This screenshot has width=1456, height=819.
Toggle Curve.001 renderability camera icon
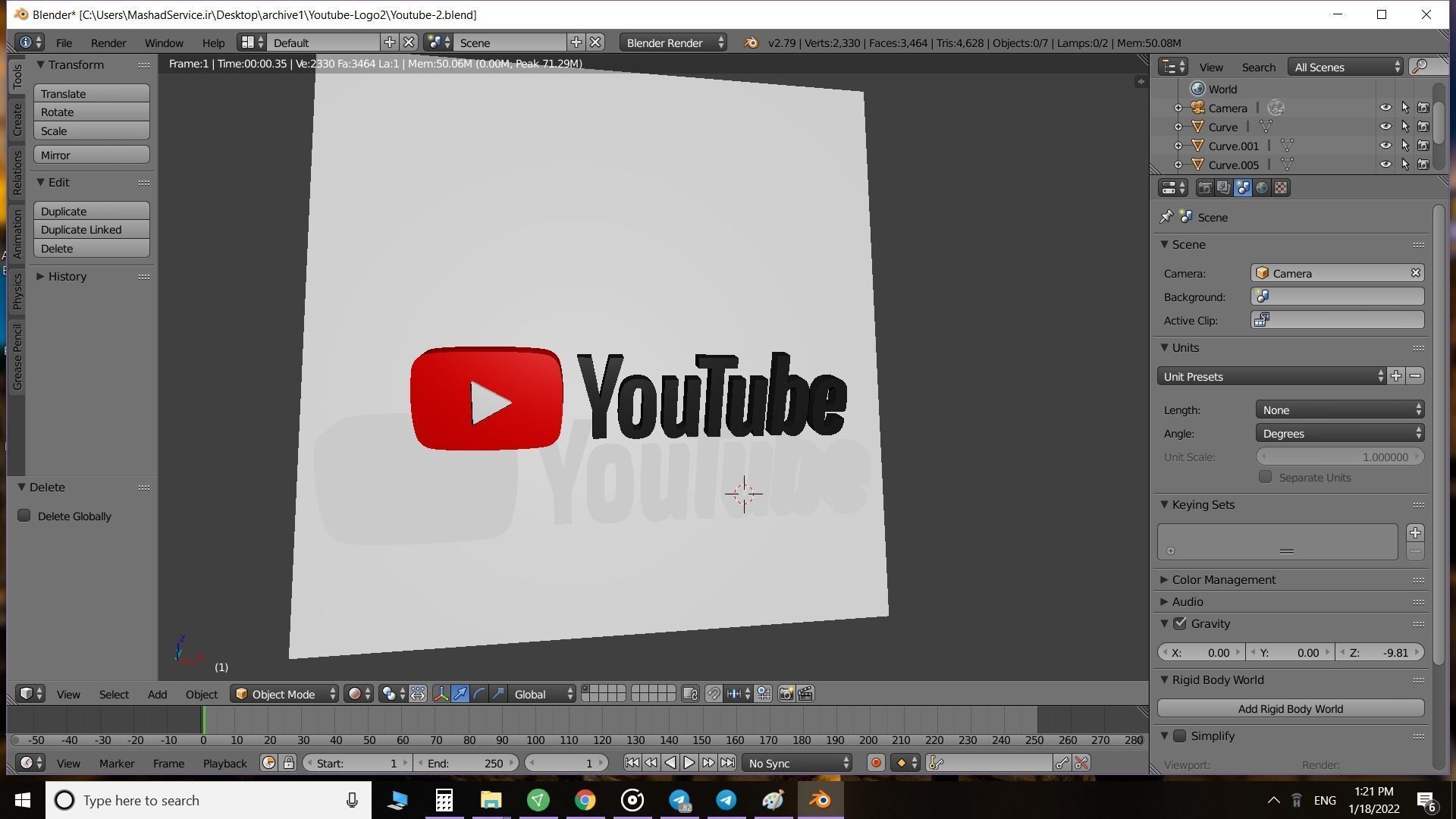pos(1423,146)
